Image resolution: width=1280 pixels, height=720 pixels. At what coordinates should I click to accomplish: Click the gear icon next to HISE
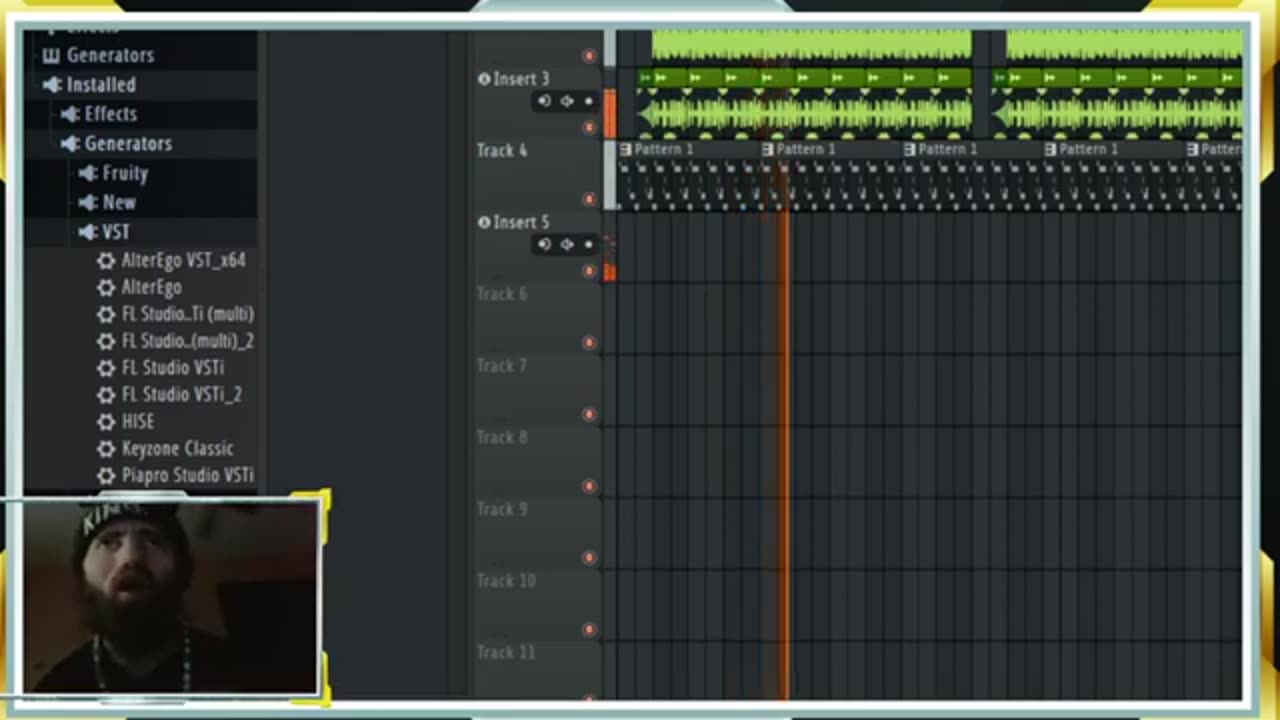(106, 423)
